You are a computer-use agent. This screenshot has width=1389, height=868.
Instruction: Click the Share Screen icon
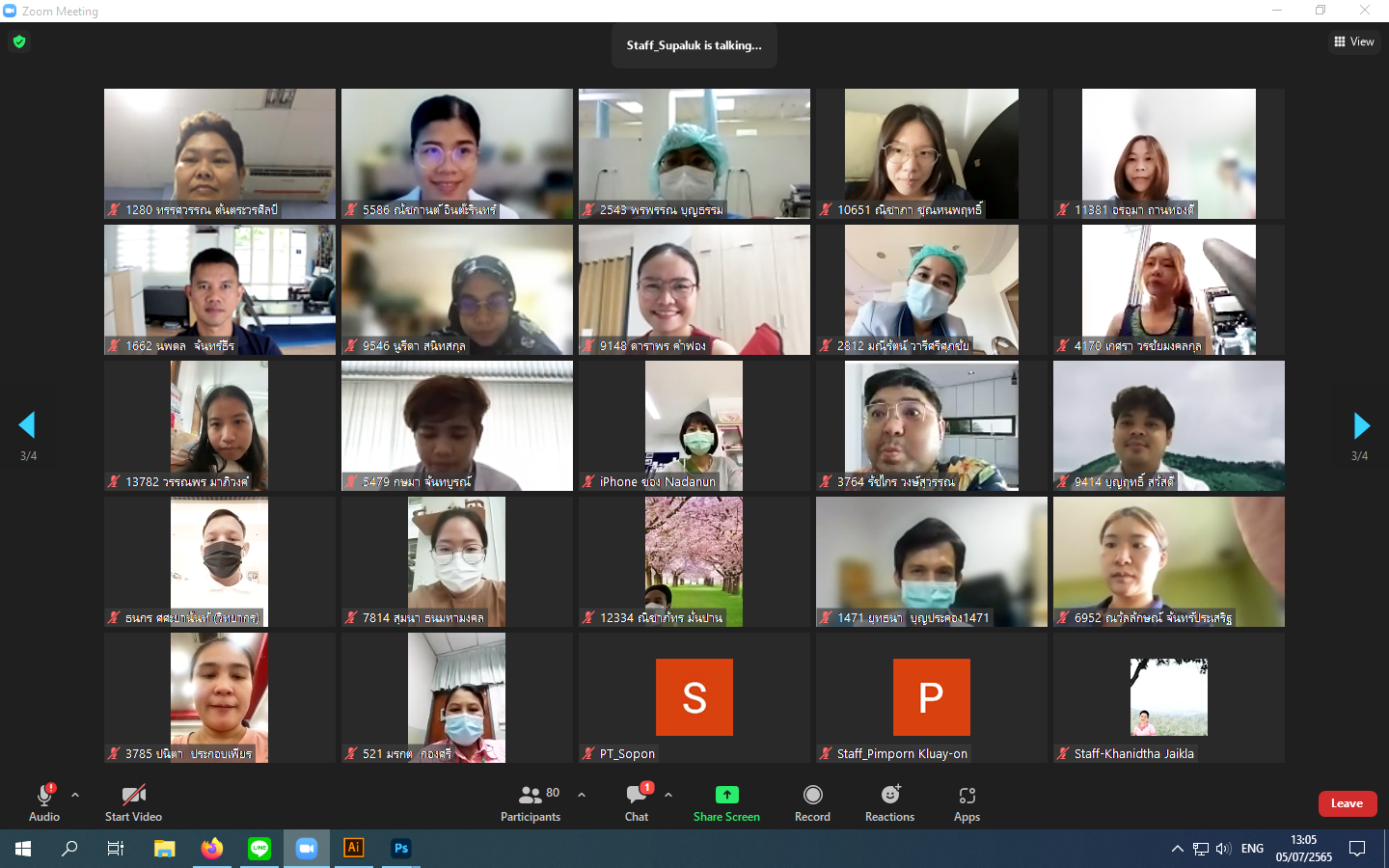pyautogui.click(x=726, y=795)
